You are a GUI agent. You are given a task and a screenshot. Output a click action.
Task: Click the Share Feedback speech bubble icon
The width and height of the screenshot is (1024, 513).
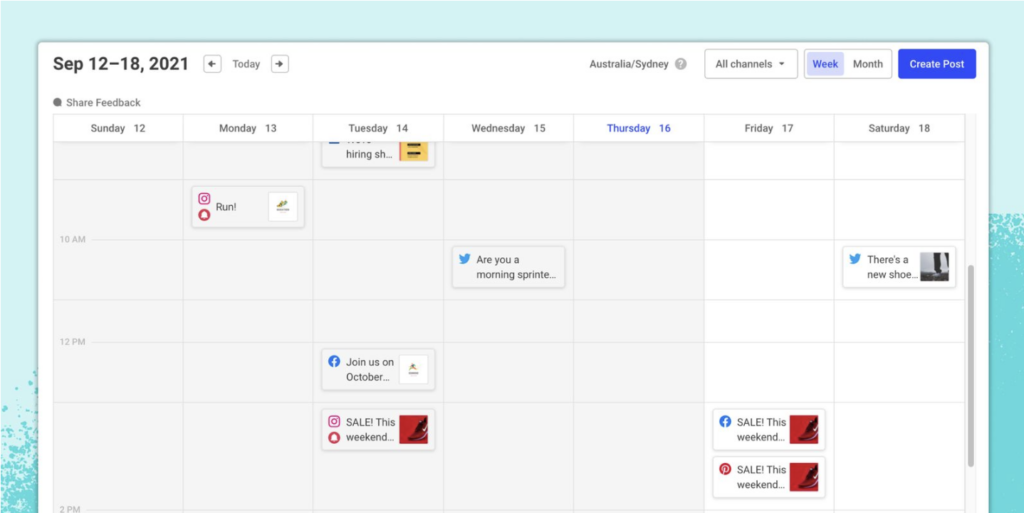click(x=57, y=102)
